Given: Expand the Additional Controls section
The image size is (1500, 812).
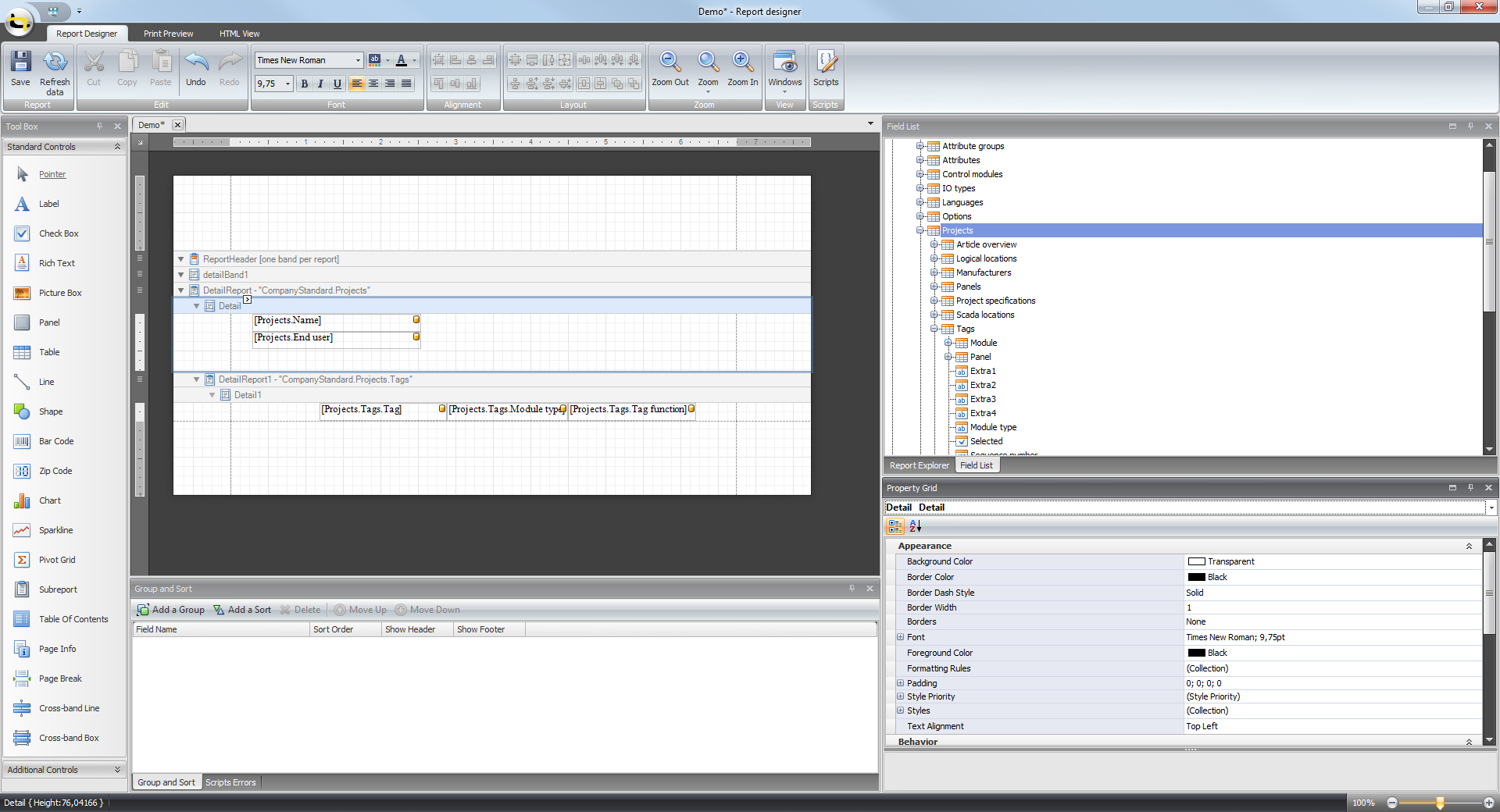Looking at the screenshot, I should (x=118, y=770).
